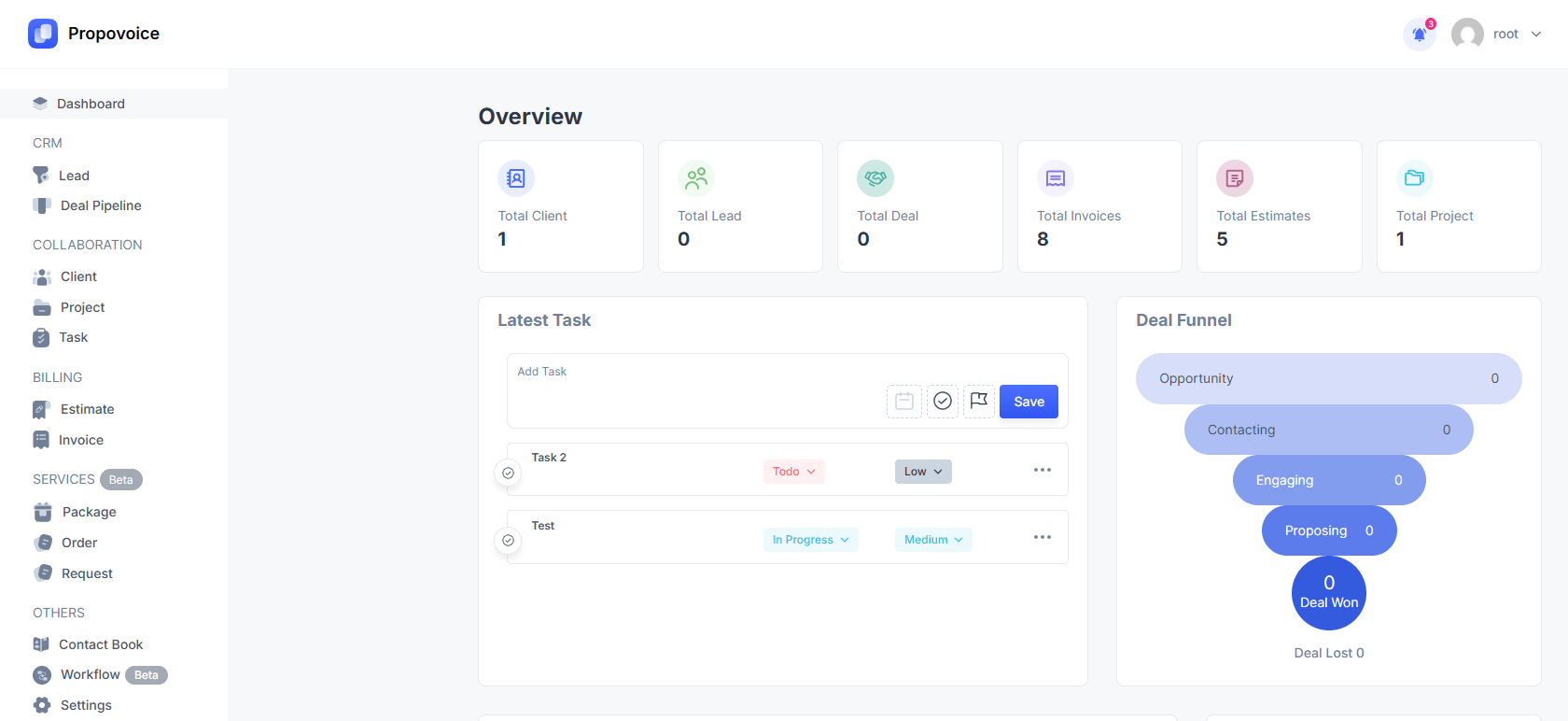Image resolution: width=1568 pixels, height=721 pixels.
Task: Open the In Progress status dropdown
Action: [809, 540]
